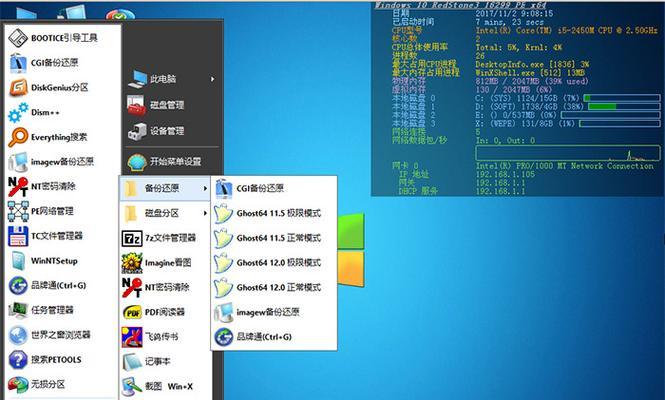
Task: Open PE网络管理 icon
Action: click(18, 211)
